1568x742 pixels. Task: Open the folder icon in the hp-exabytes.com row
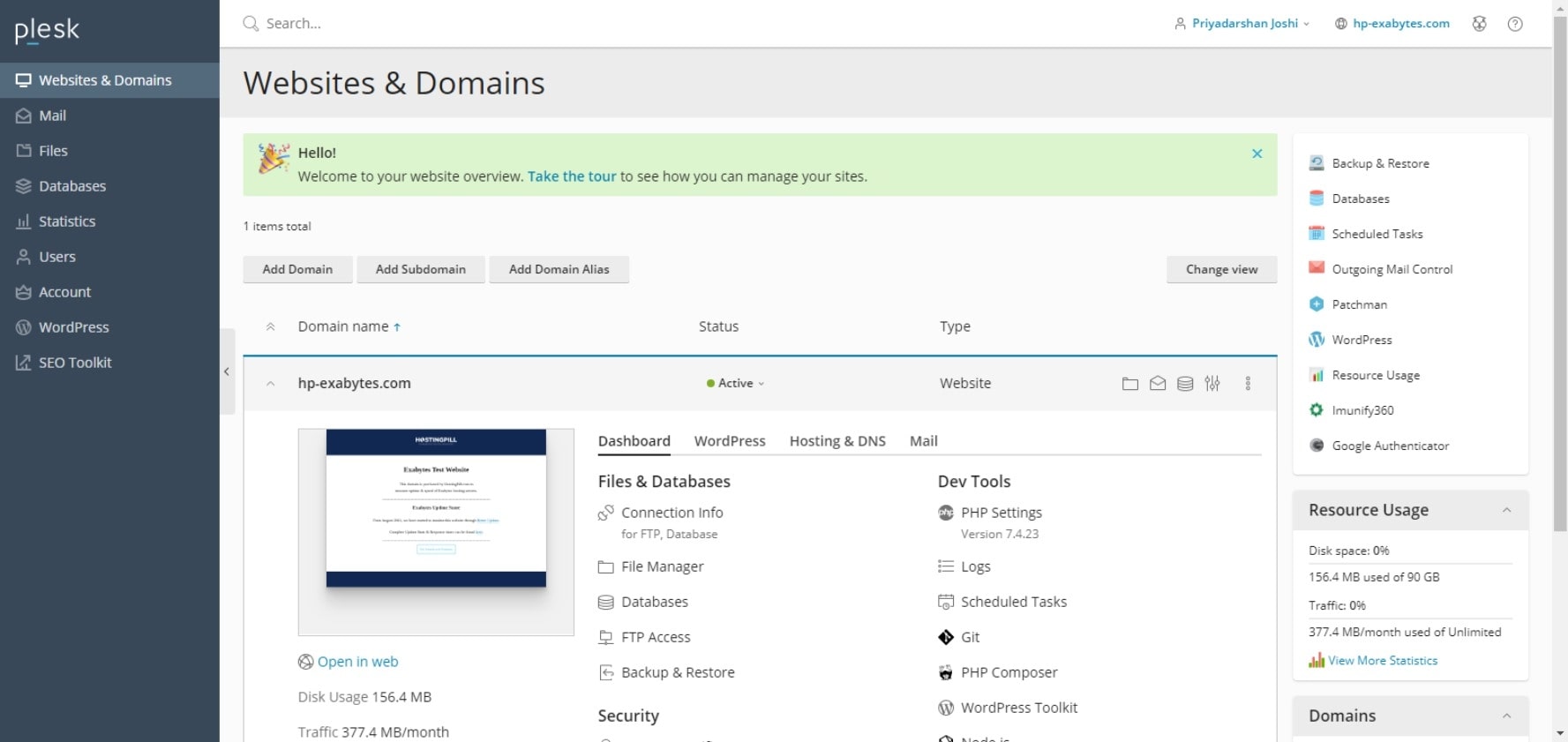(1130, 384)
